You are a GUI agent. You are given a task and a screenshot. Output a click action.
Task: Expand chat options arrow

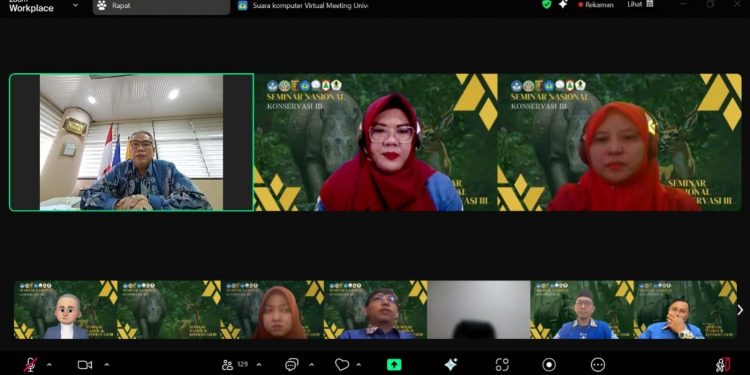point(311,365)
